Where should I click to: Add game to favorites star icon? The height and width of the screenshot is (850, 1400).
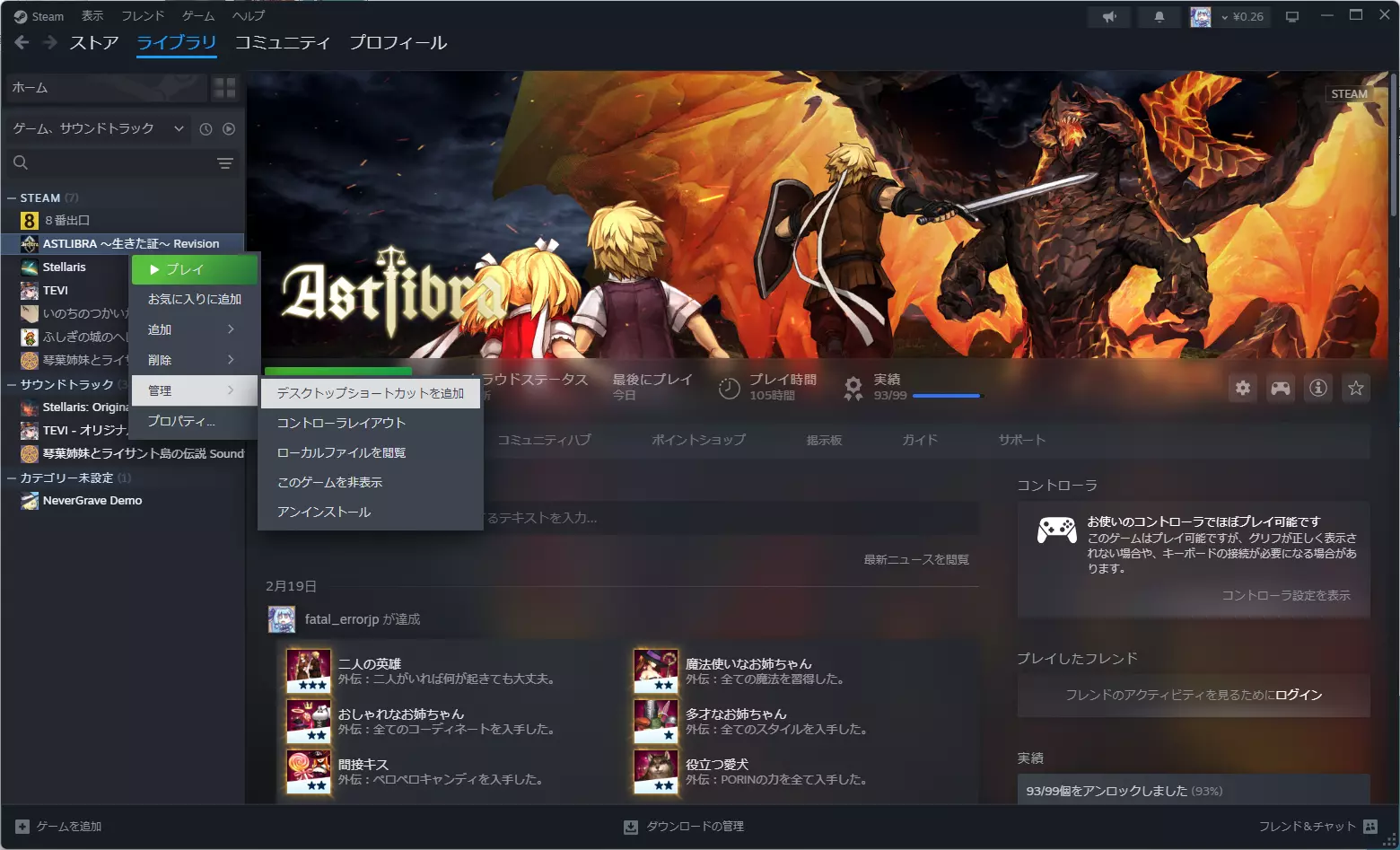(1356, 388)
